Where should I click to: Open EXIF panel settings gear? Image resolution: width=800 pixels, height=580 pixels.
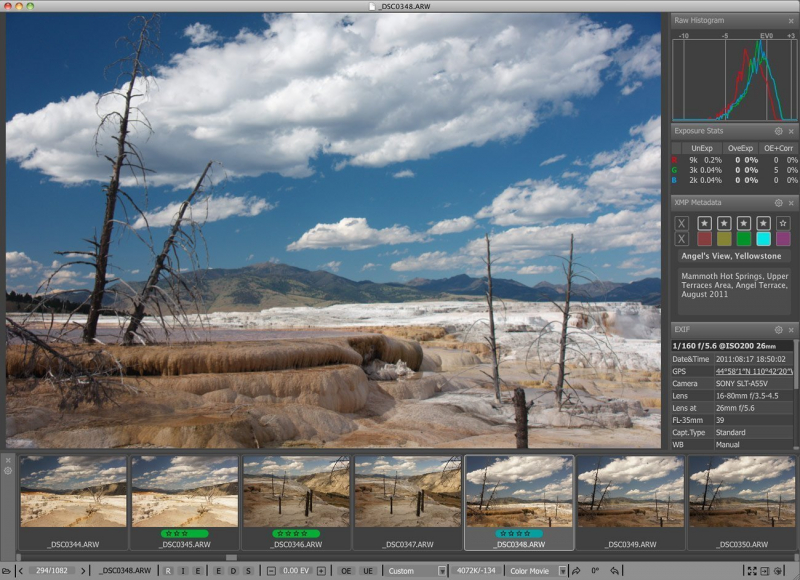(778, 329)
